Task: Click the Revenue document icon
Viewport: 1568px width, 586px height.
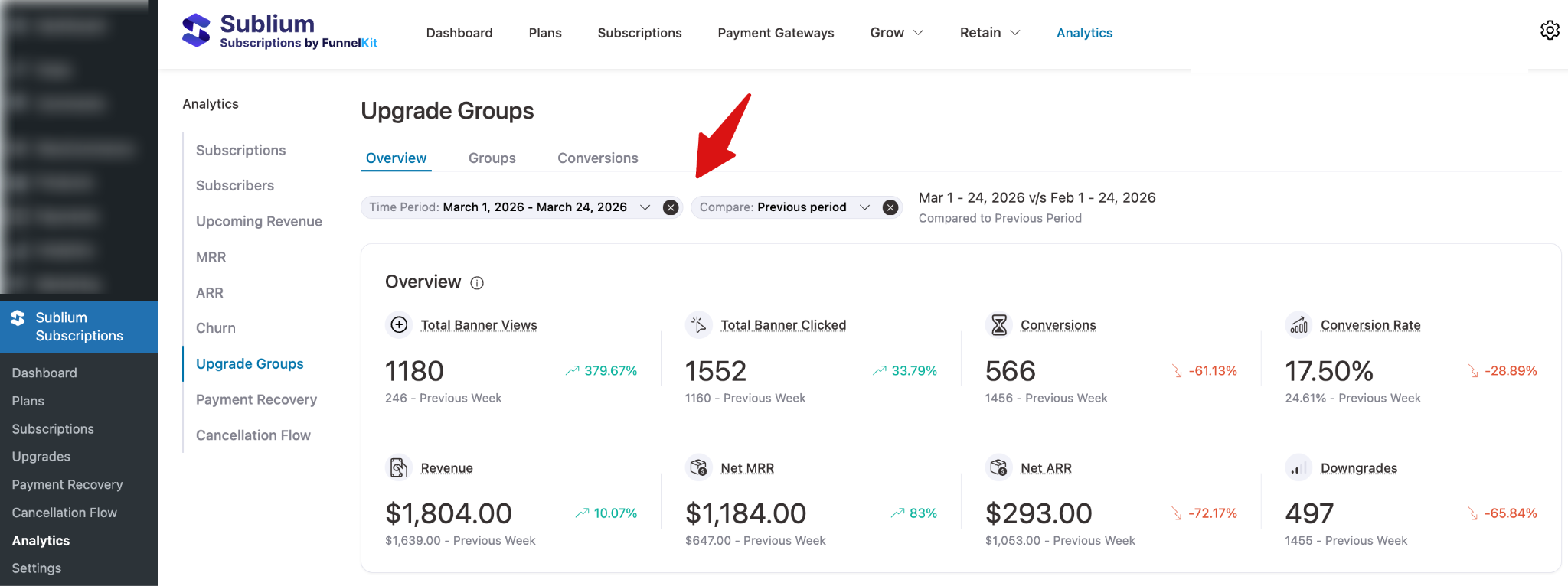Action: point(399,467)
